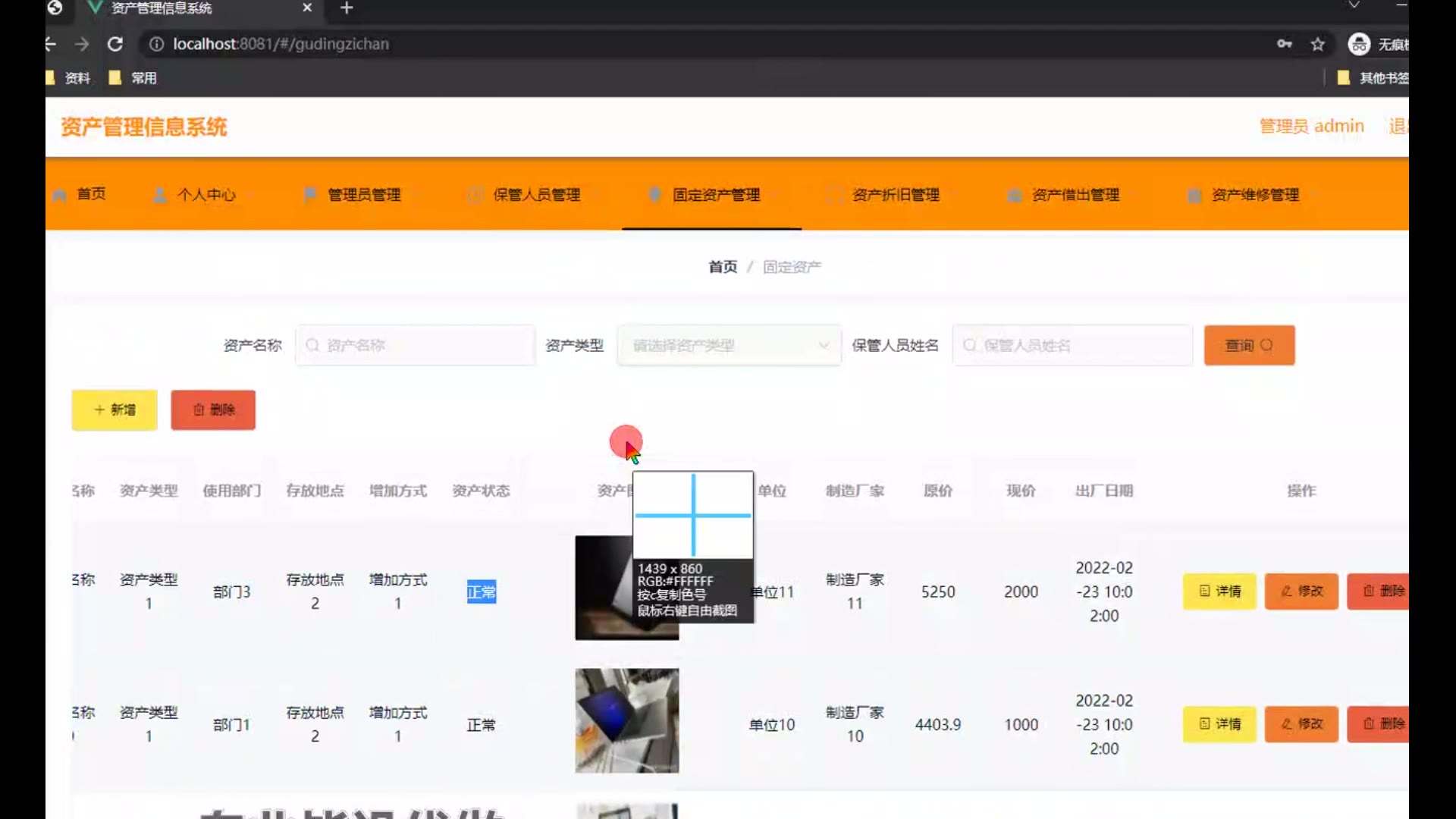Click the 单位10 cell
The image size is (1456, 819).
772,725
